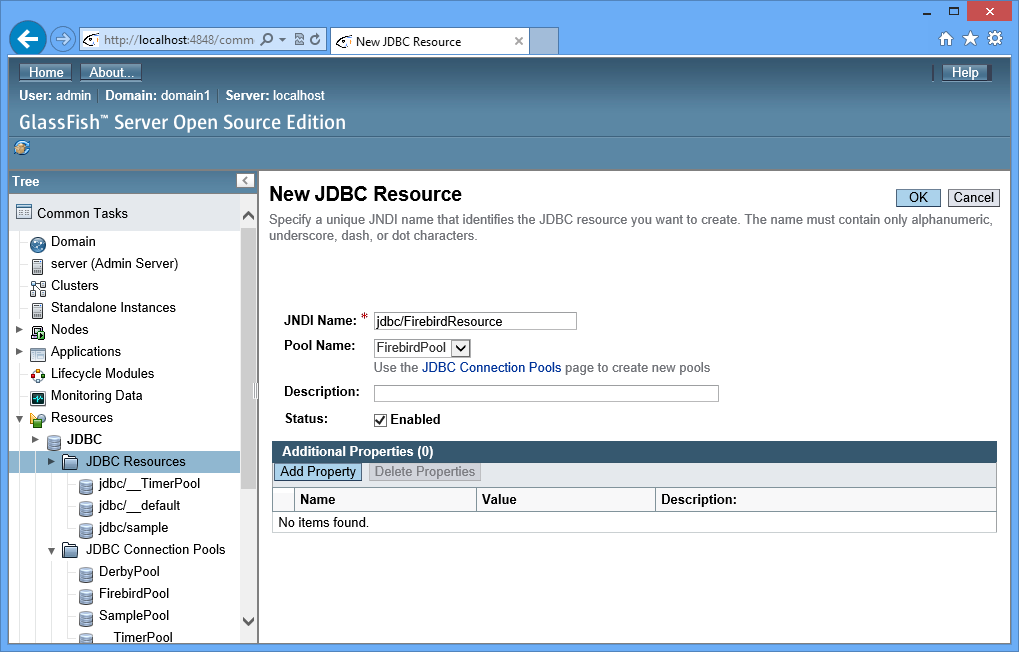The image size is (1019, 652).
Task: Click the jdbc/__TimerPool database icon
Action: [86, 486]
